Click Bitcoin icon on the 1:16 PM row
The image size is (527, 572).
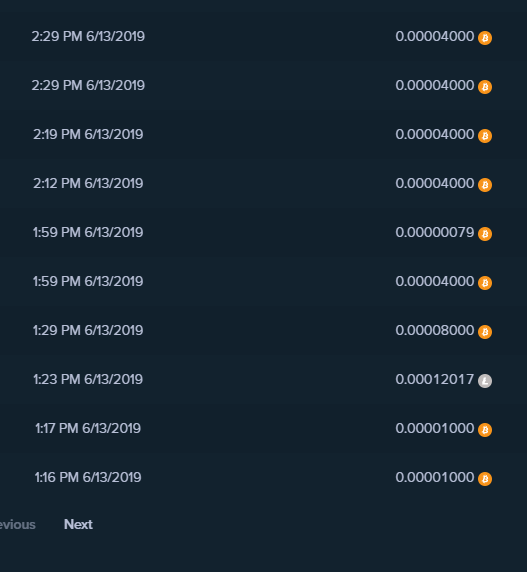coord(485,478)
